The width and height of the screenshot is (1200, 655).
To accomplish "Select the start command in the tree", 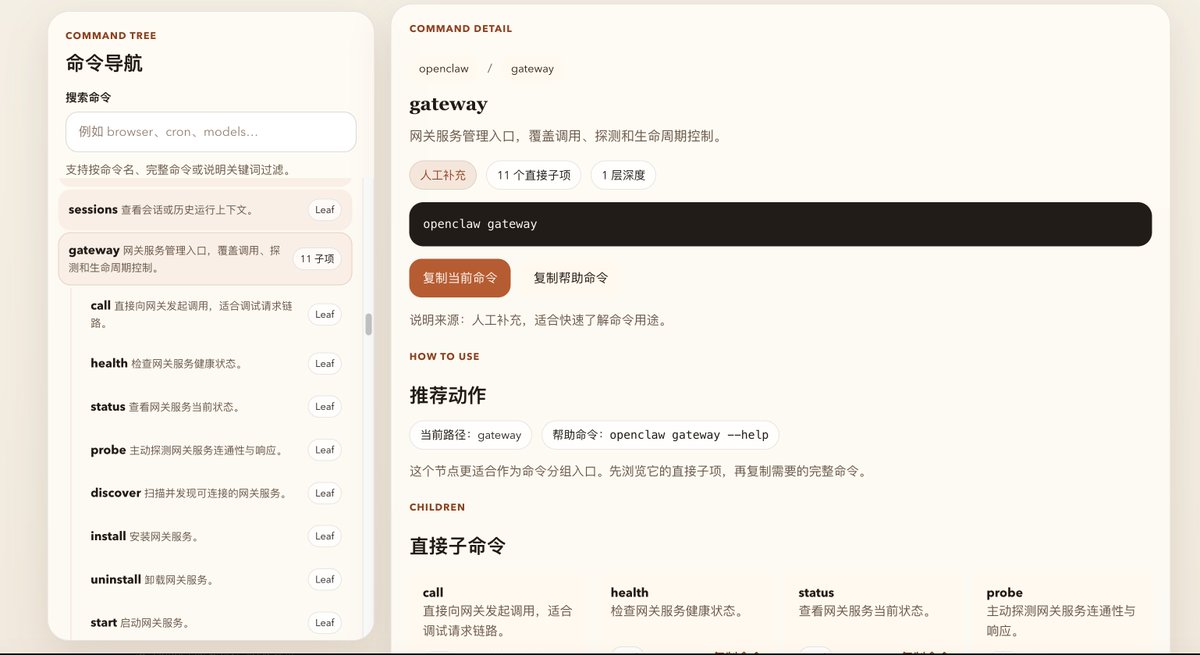I will 215,622.
